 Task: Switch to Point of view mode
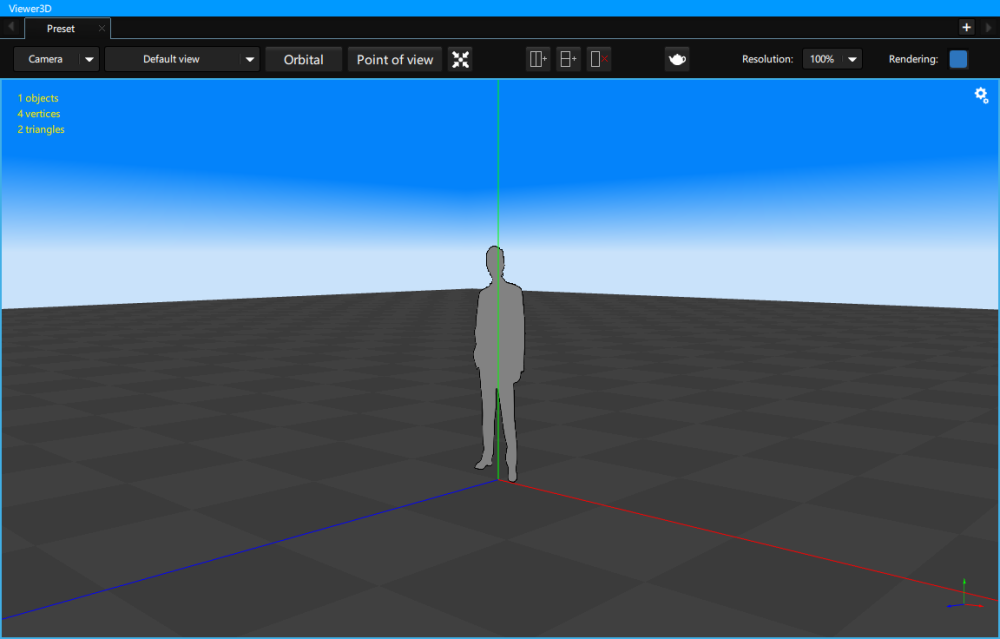point(395,59)
